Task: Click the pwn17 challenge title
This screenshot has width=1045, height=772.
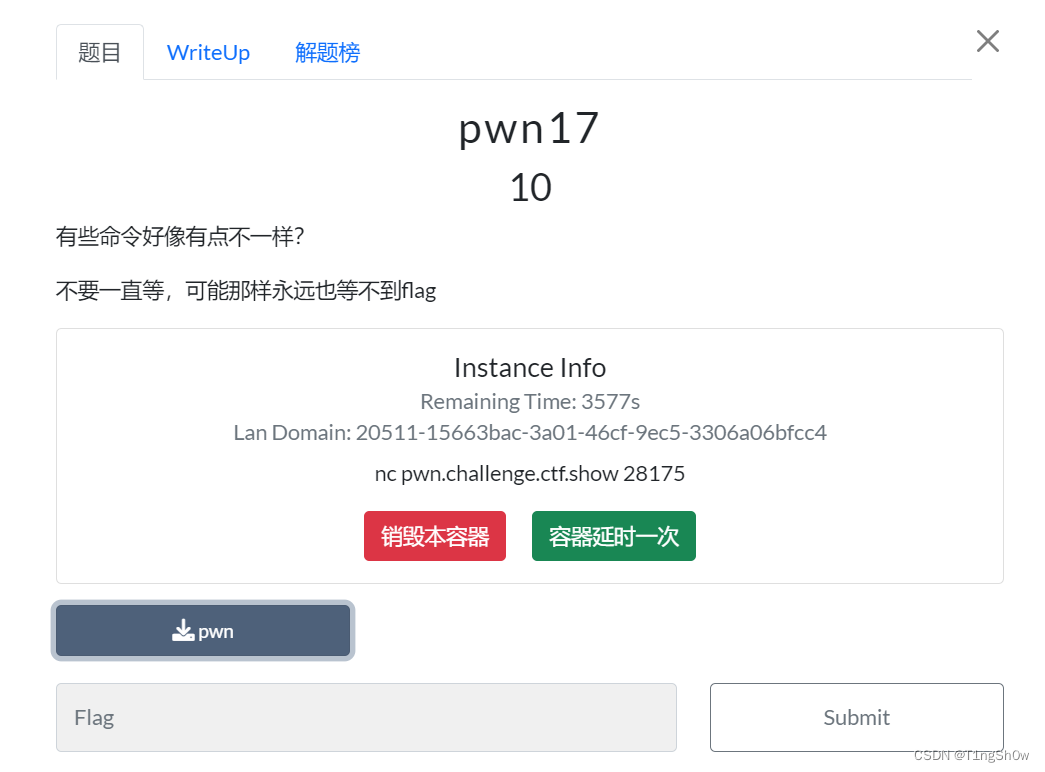Action: 529,128
